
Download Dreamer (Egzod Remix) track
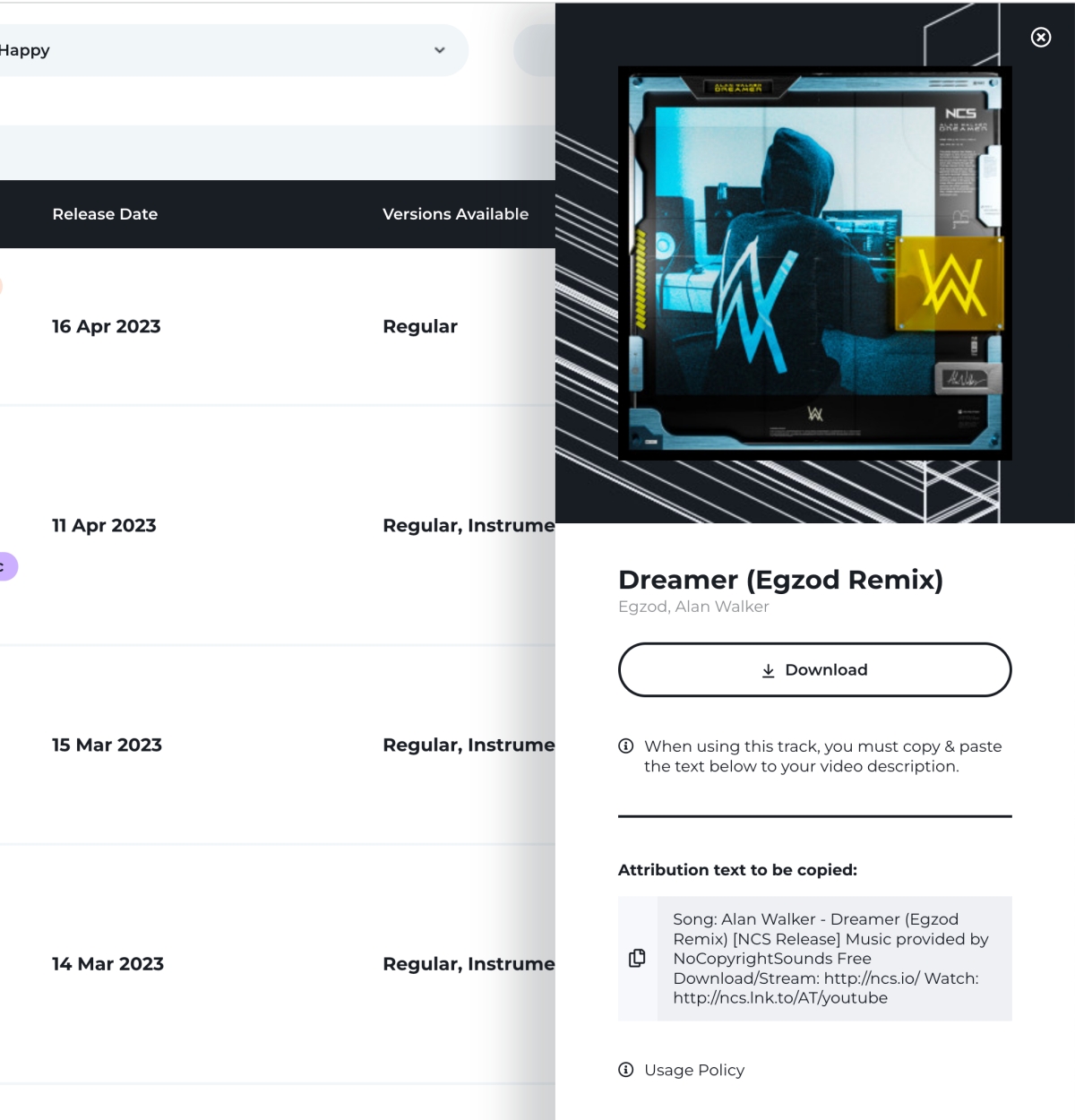814,669
